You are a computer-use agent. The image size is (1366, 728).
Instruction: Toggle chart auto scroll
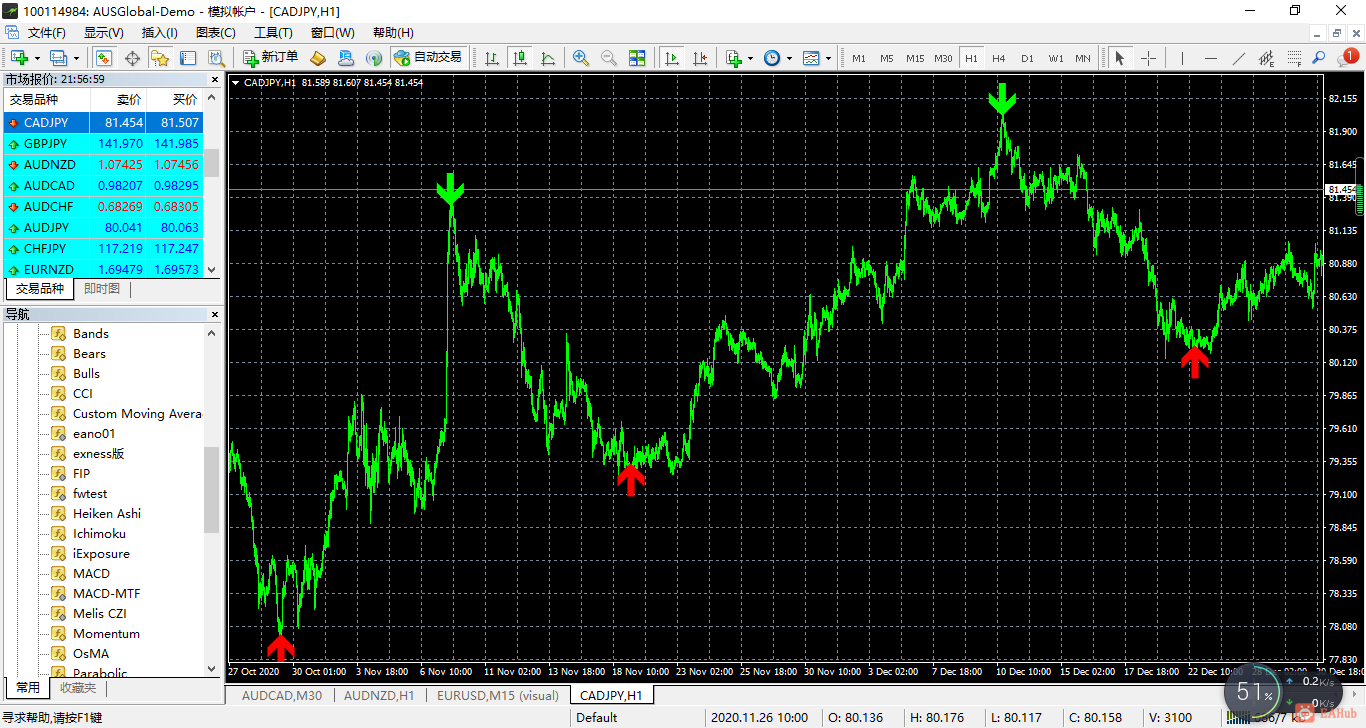[672, 58]
